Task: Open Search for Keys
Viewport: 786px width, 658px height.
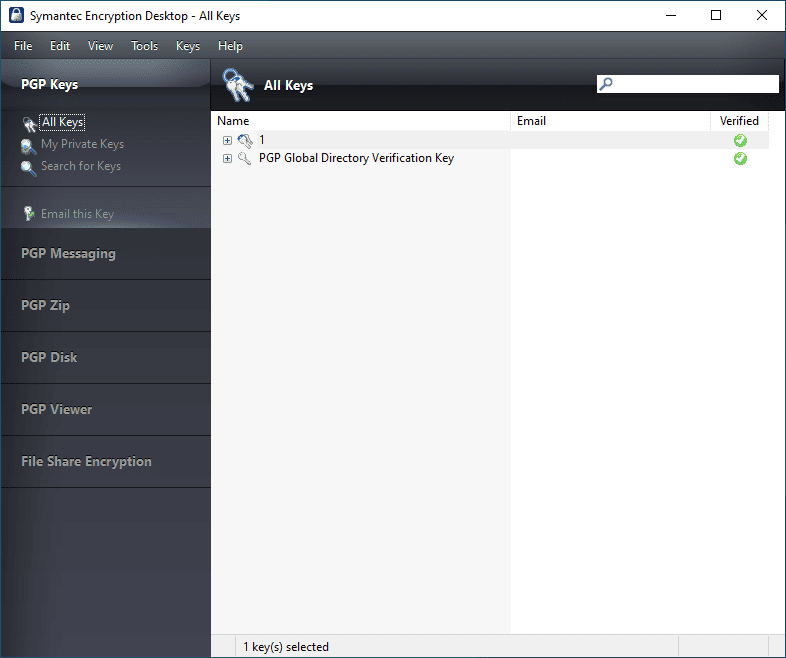Action: point(81,166)
